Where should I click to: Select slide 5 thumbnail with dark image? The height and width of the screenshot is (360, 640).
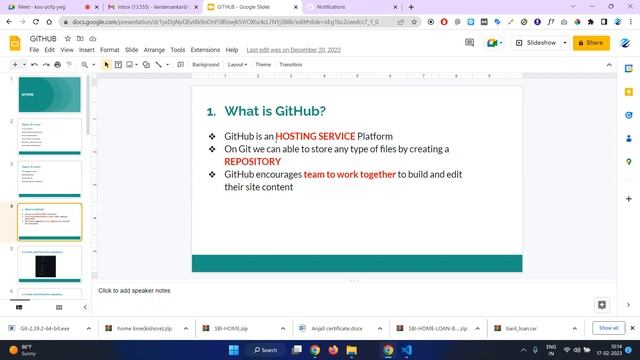pos(49,264)
